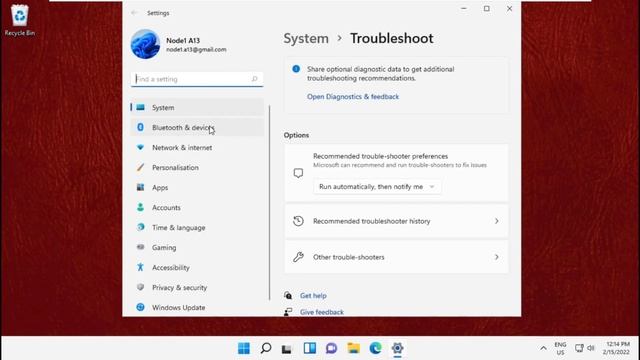Open File Explorer from the taskbar
The width and height of the screenshot is (640, 360).
coord(353,348)
